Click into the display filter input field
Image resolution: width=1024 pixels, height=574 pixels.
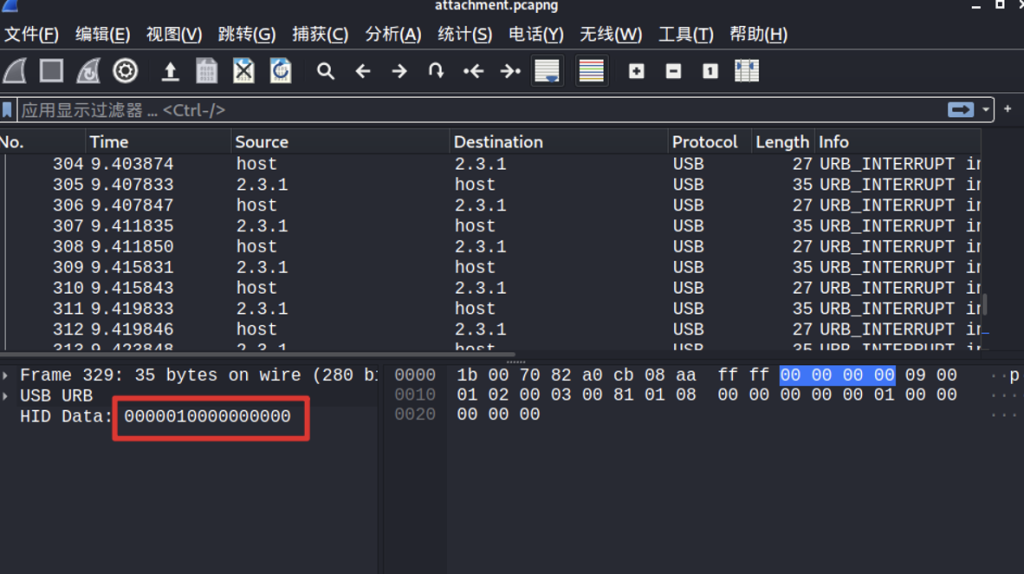[480, 110]
